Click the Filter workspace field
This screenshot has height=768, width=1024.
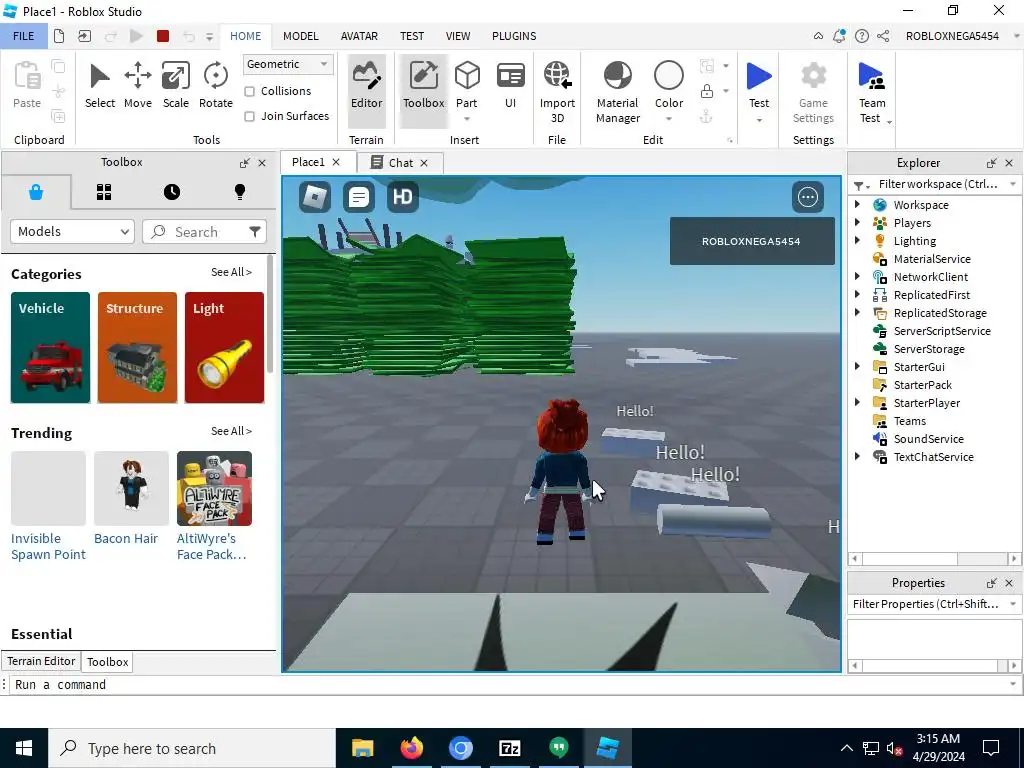(938, 184)
